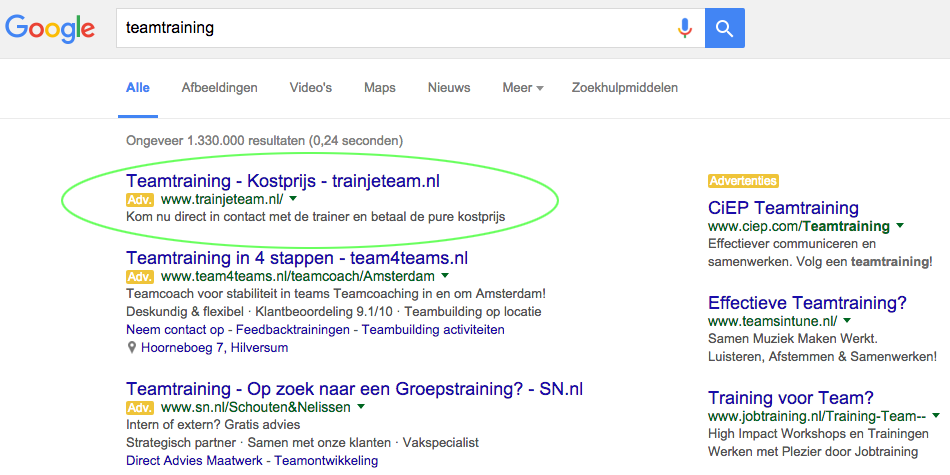The image size is (950, 475).
Task: Click the Samen Muziek Maken Werkt. text
Action: point(792,338)
